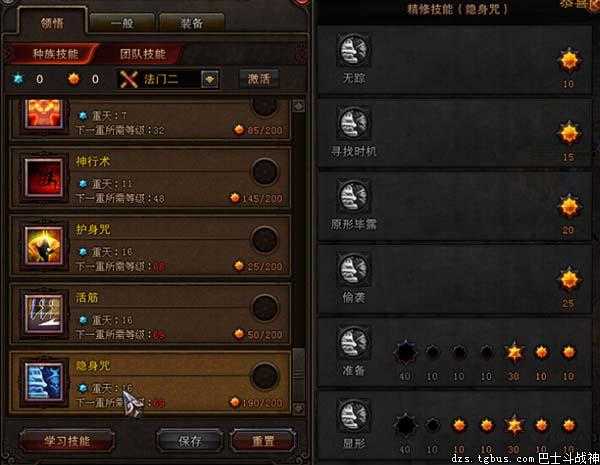The image size is (600, 465).
Task: Switch to the 一般 tab
Action: point(122,24)
